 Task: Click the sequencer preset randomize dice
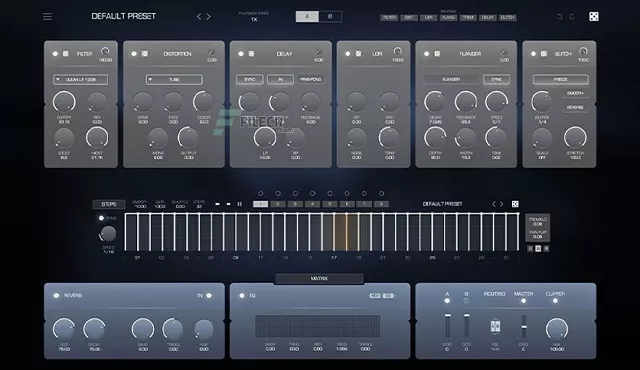coord(515,204)
